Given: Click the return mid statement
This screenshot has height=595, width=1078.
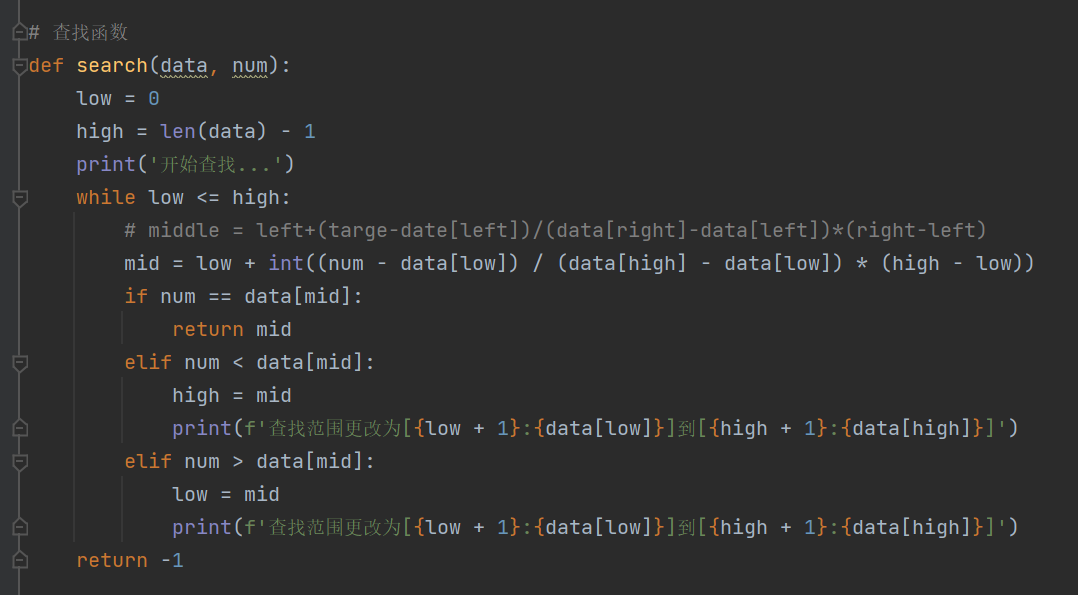Looking at the screenshot, I should [232, 330].
